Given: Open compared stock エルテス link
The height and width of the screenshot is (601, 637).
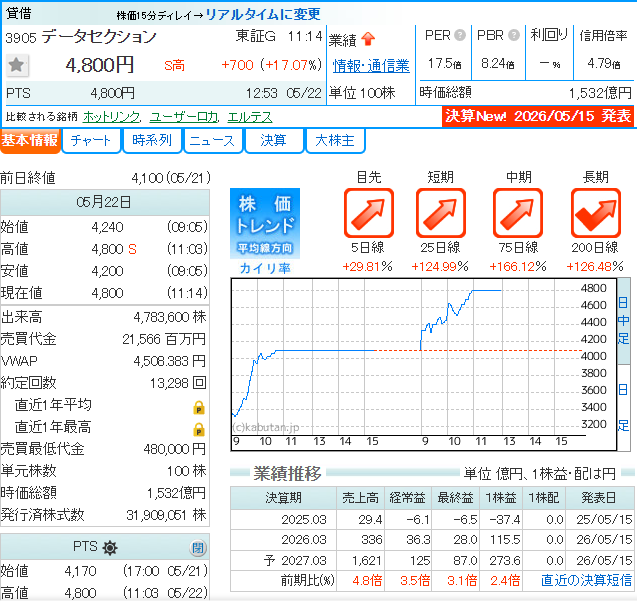Looking at the screenshot, I should tap(250, 117).
